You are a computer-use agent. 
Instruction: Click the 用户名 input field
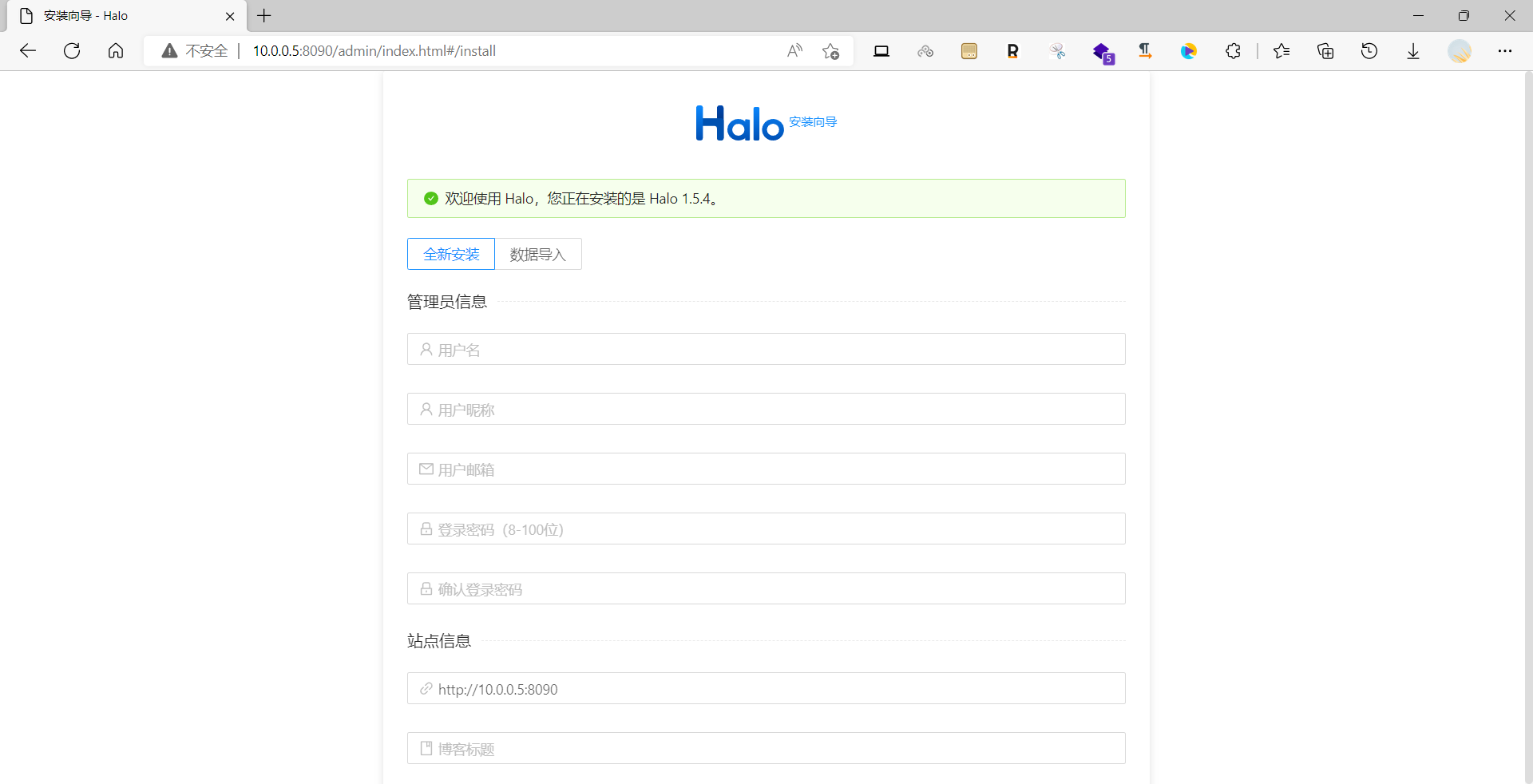(x=766, y=349)
